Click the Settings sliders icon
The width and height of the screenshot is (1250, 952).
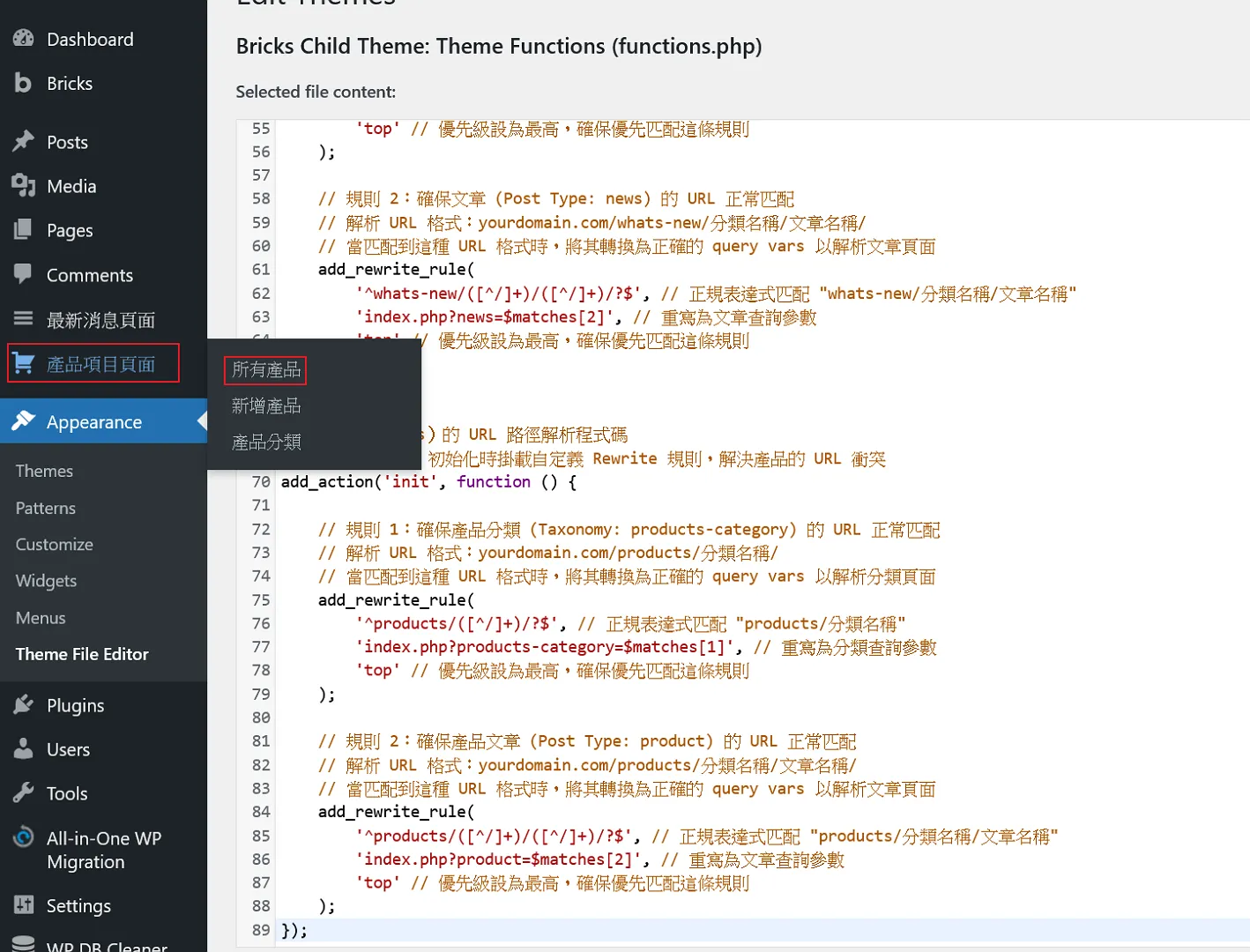(x=24, y=905)
